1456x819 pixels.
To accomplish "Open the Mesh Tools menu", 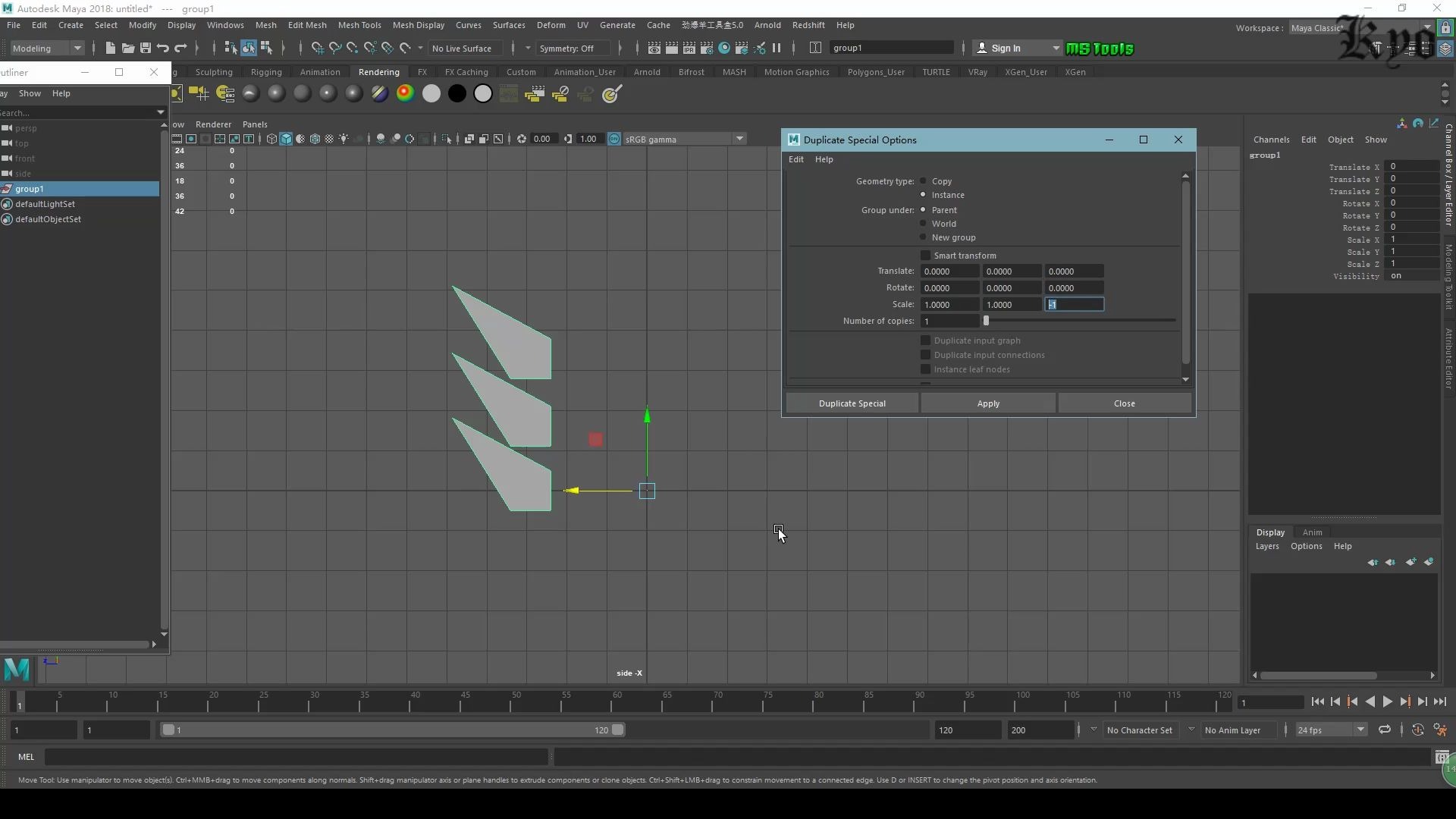I will 359,25.
